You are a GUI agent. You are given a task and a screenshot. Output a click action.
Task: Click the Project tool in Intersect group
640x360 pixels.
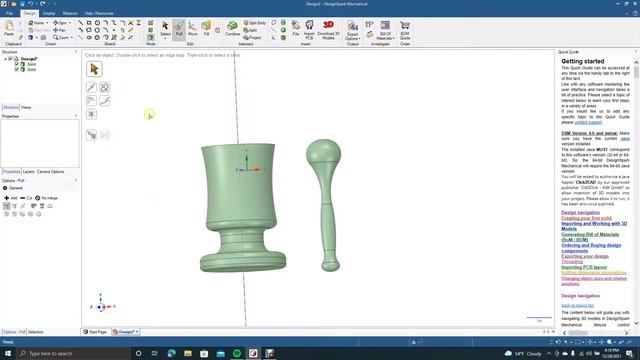pos(252,38)
